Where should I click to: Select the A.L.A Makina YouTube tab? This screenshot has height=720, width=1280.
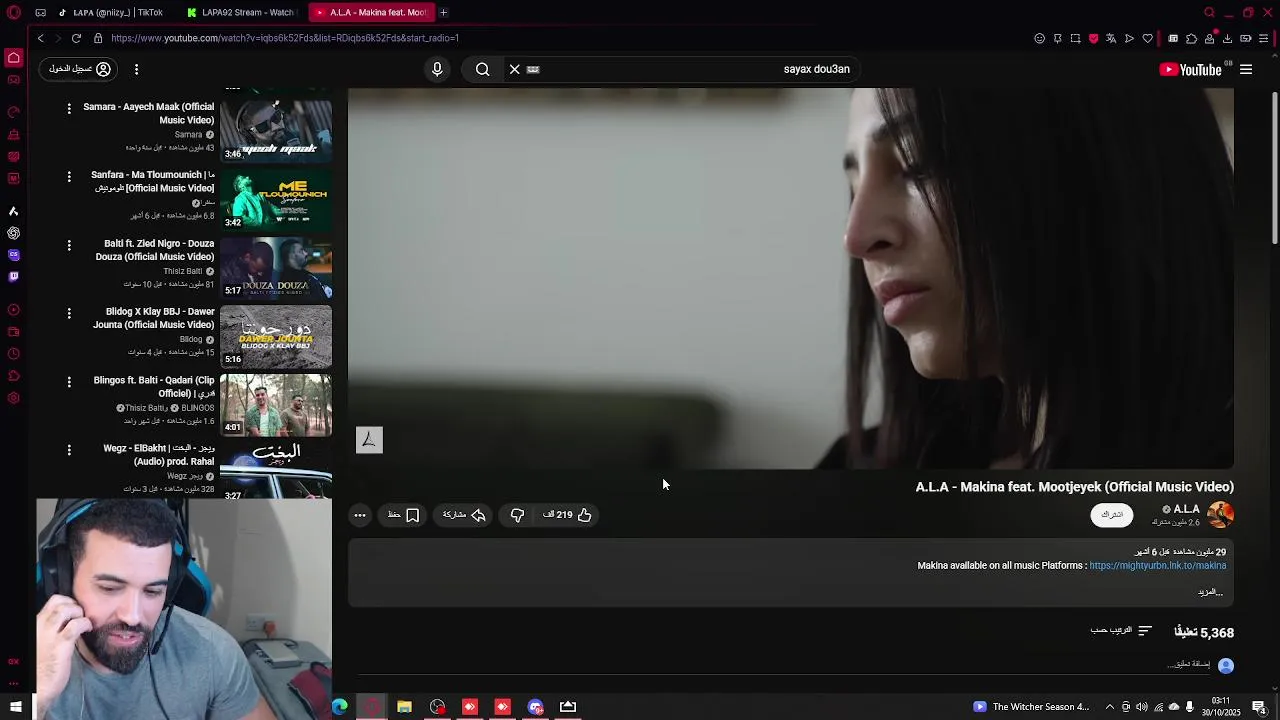coord(370,12)
